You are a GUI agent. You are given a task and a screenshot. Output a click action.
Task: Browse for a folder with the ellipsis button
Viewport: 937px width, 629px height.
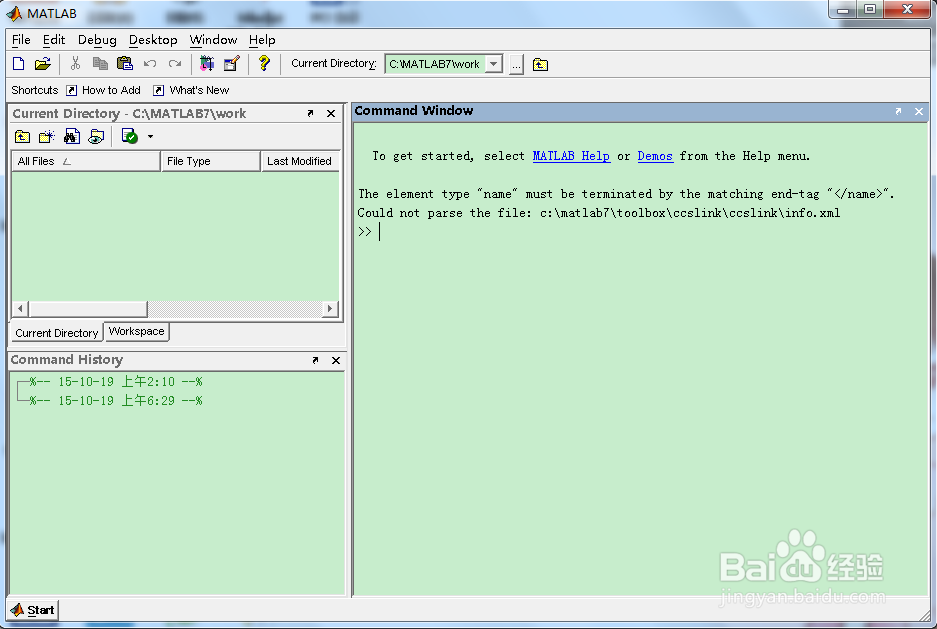[x=516, y=65]
